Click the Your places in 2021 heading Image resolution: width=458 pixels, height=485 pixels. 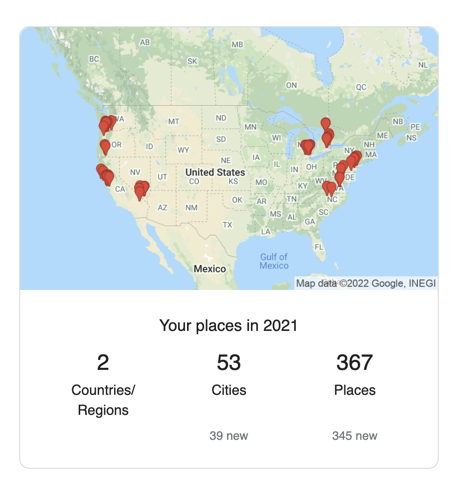[228, 326]
